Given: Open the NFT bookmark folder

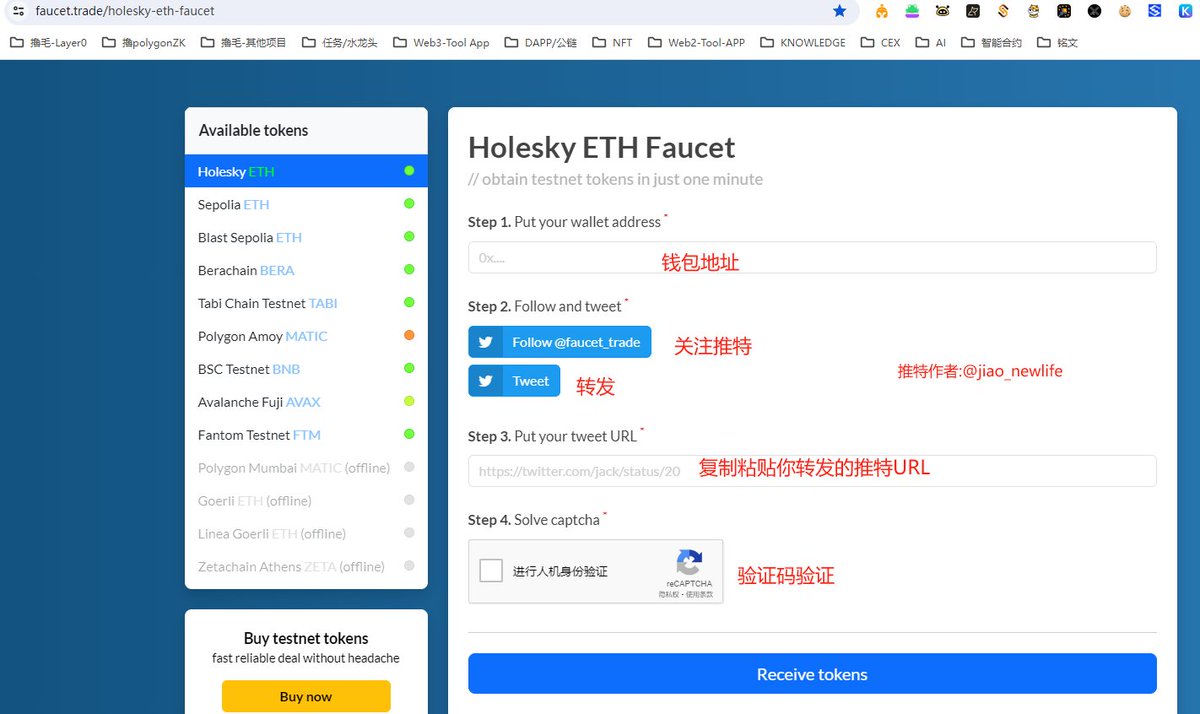Looking at the screenshot, I should coord(612,43).
